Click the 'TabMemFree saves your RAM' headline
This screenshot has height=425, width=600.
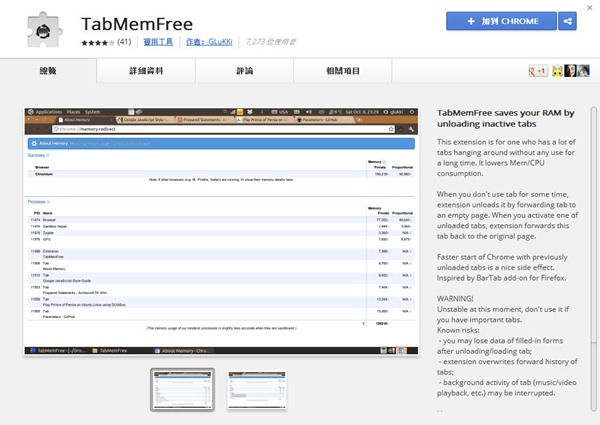pos(506,118)
